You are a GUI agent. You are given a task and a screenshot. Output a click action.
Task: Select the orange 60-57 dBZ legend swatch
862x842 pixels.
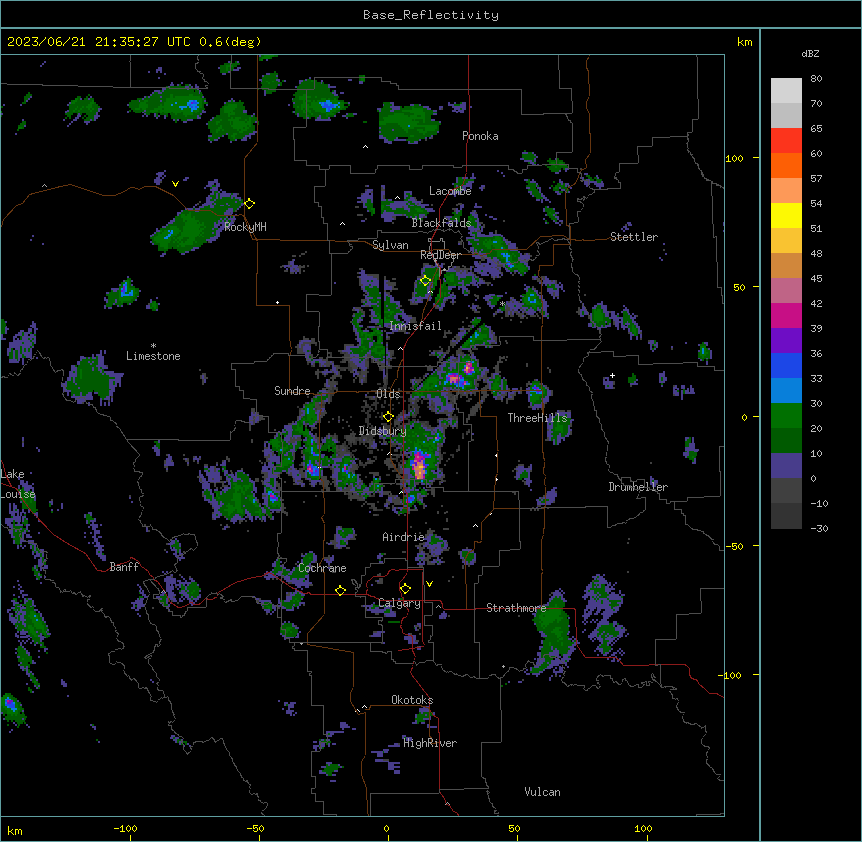point(786,165)
